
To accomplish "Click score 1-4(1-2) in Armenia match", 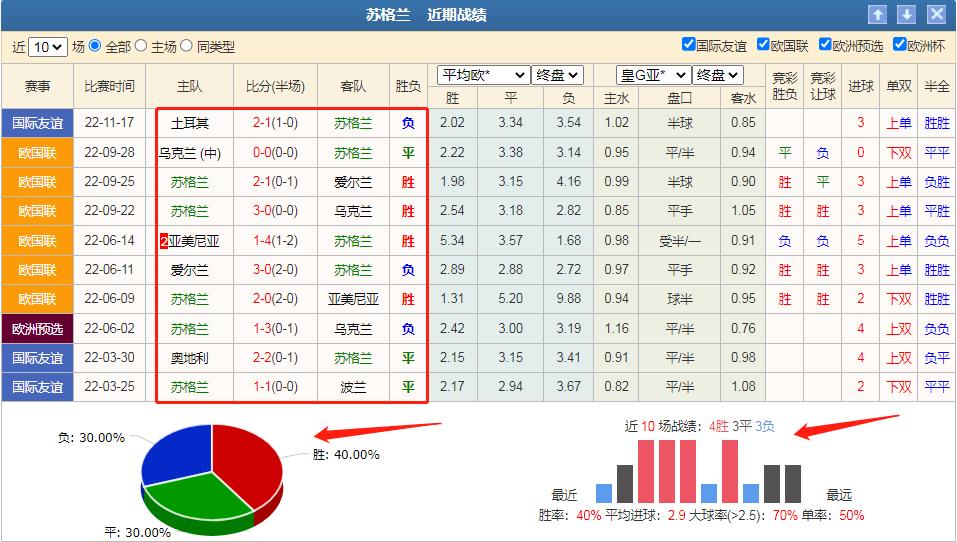I will point(275,240).
